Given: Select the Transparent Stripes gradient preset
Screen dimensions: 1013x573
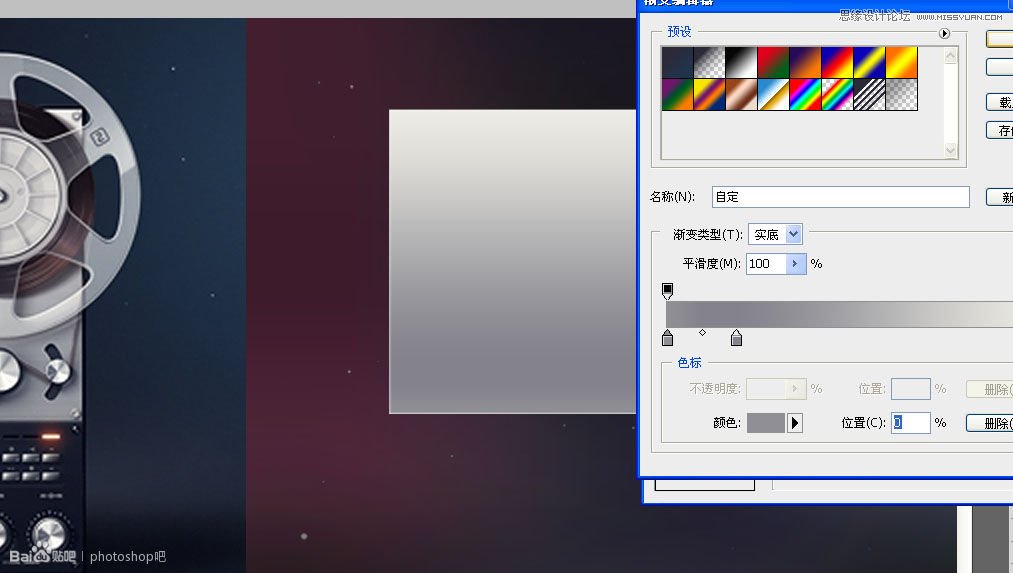Looking at the screenshot, I should [x=869, y=94].
